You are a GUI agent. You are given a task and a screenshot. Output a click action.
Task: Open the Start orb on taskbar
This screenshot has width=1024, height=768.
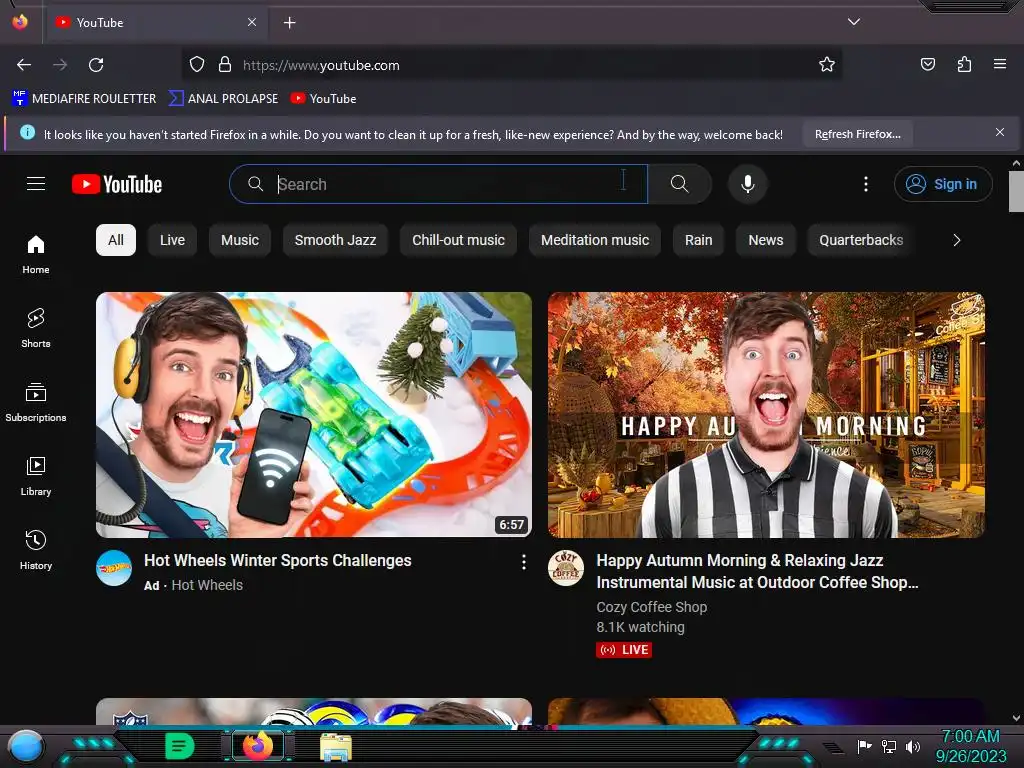[x=26, y=746]
